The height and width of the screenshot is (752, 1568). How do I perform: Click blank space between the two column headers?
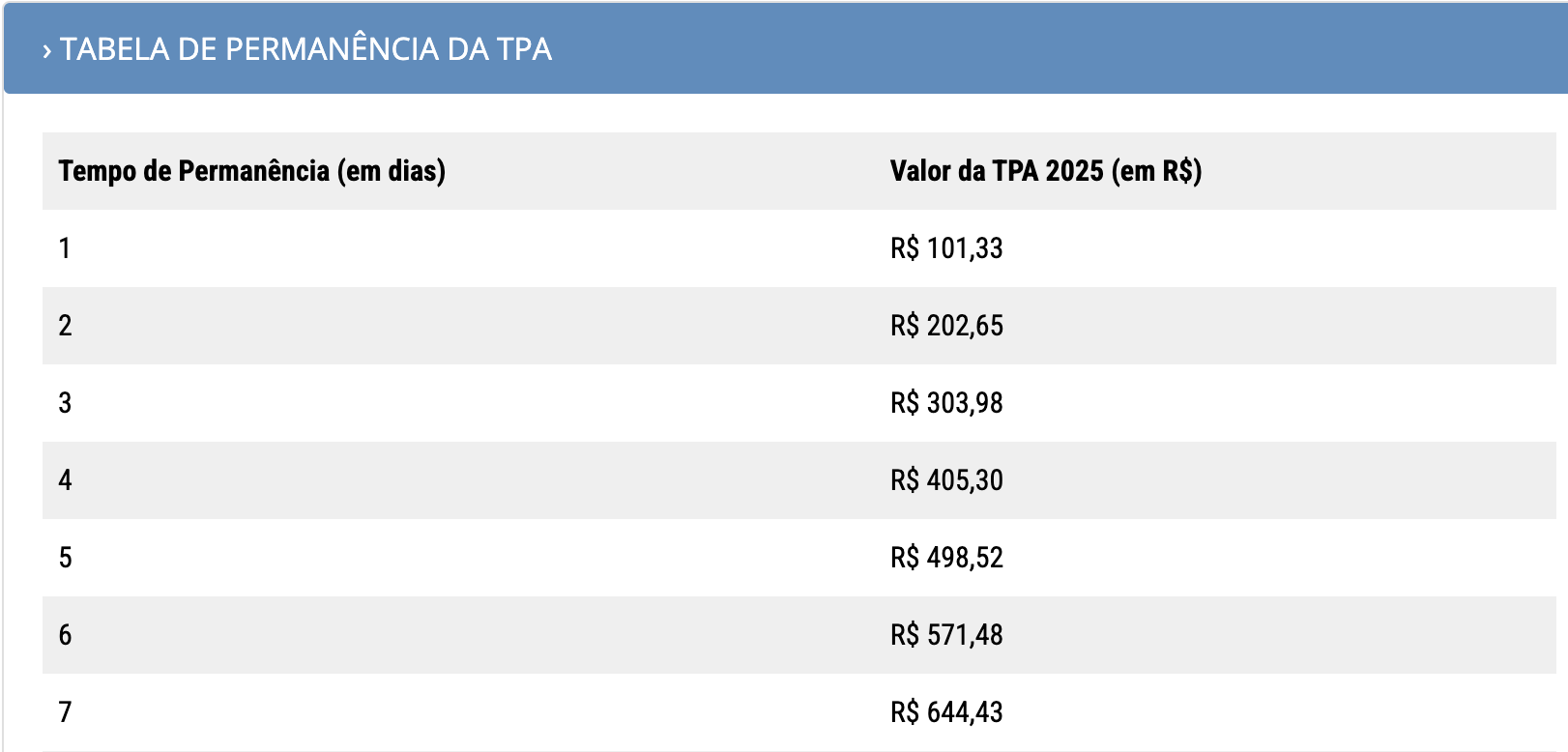point(667,171)
